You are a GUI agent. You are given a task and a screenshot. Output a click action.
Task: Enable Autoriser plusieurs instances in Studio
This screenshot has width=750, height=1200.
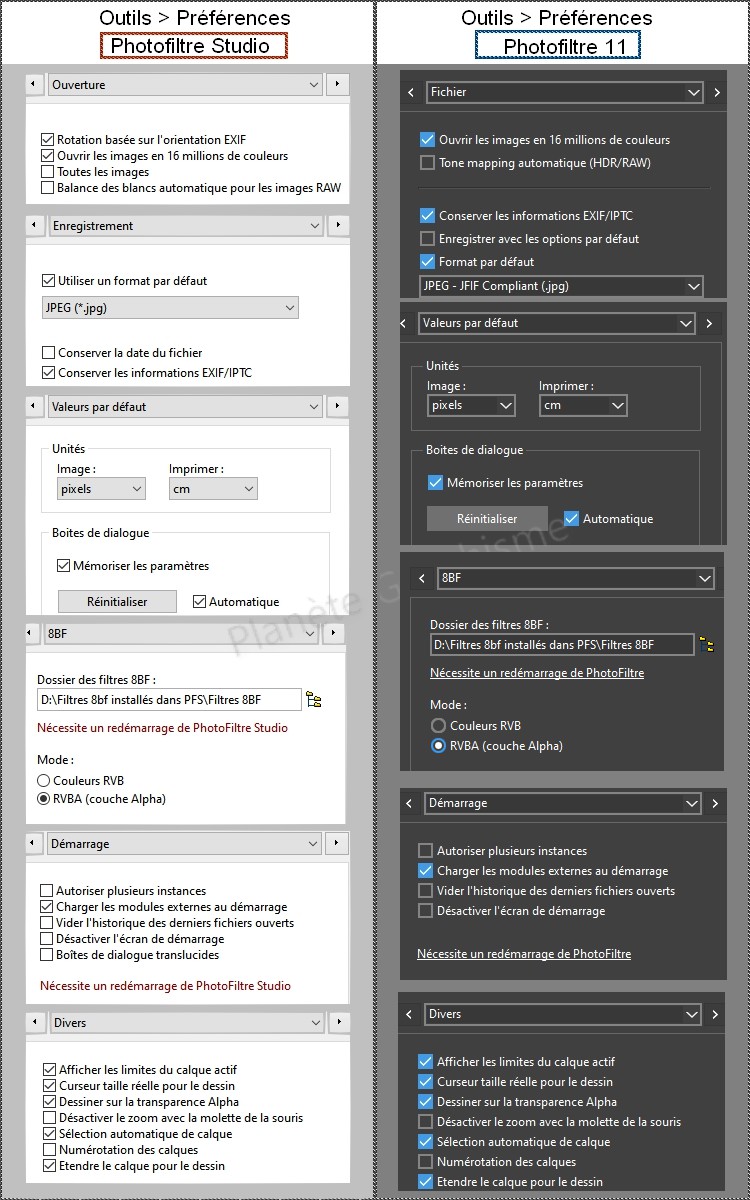46,891
